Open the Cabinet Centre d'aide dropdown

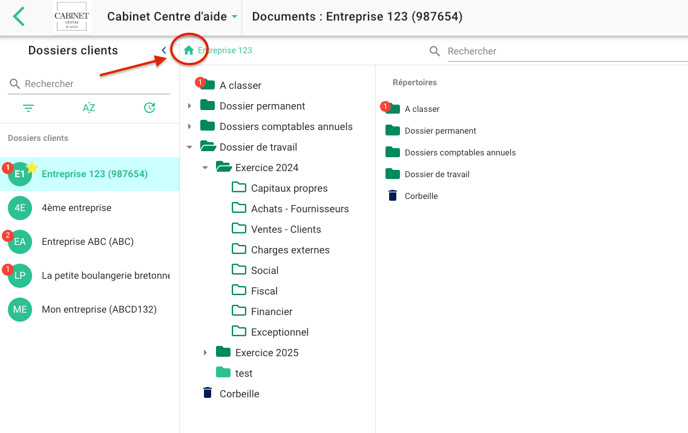172,17
